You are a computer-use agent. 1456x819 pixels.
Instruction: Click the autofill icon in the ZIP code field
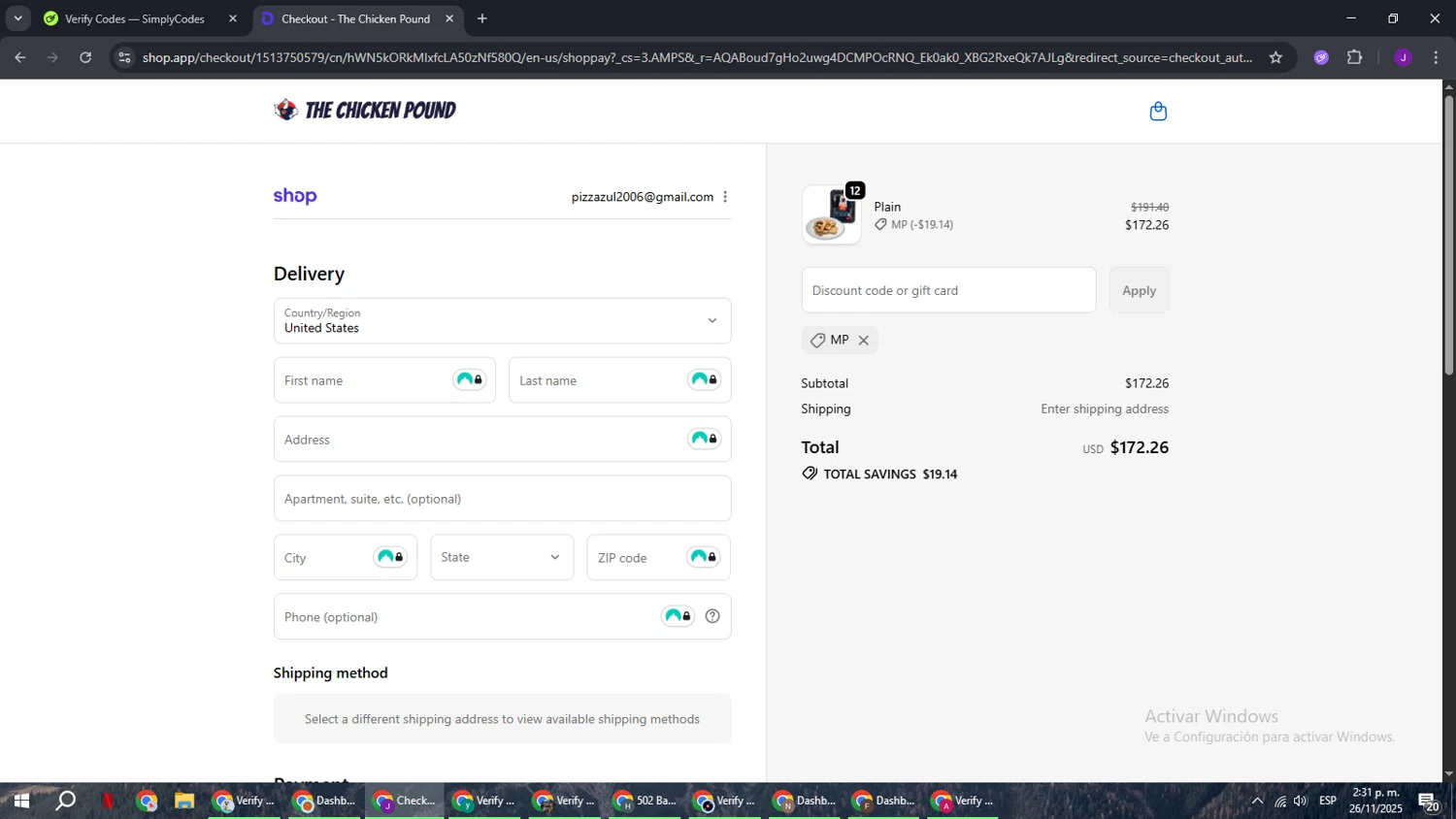[704, 557]
